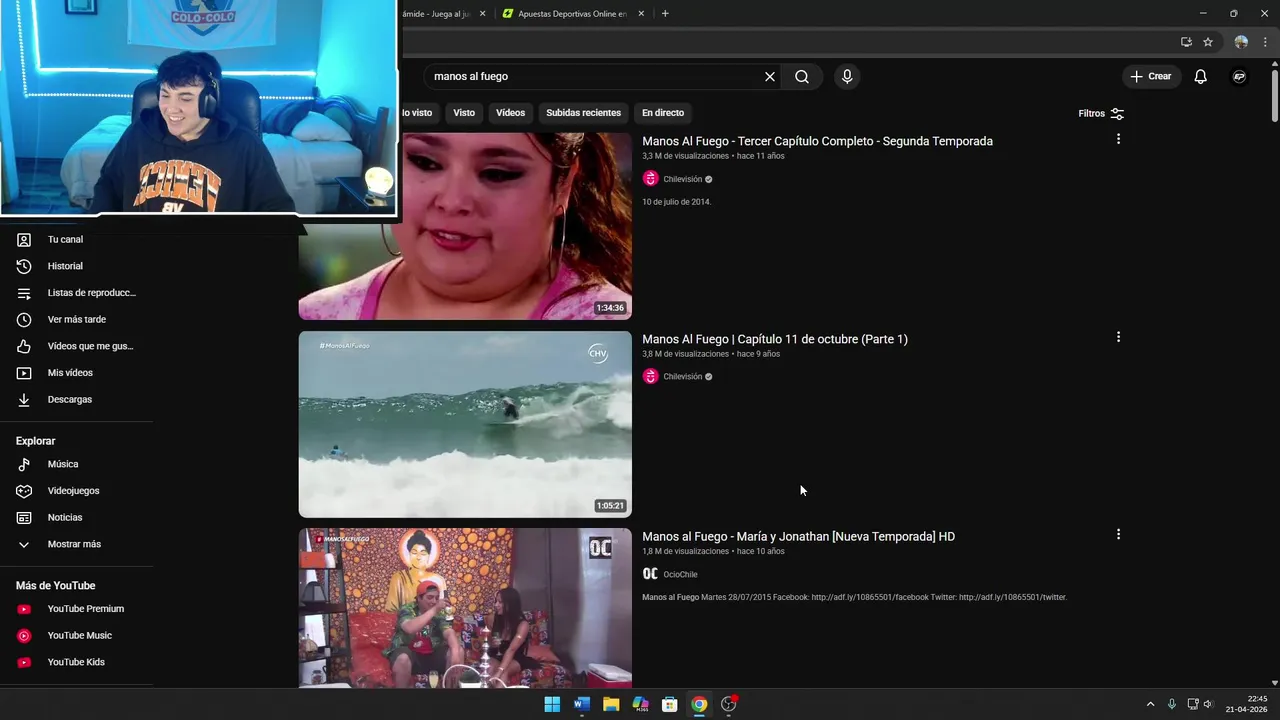Open options menu for Capítulo 11 de octubre video
Image resolution: width=1280 pixels, height=720 pixels.
coord(1118,337)
